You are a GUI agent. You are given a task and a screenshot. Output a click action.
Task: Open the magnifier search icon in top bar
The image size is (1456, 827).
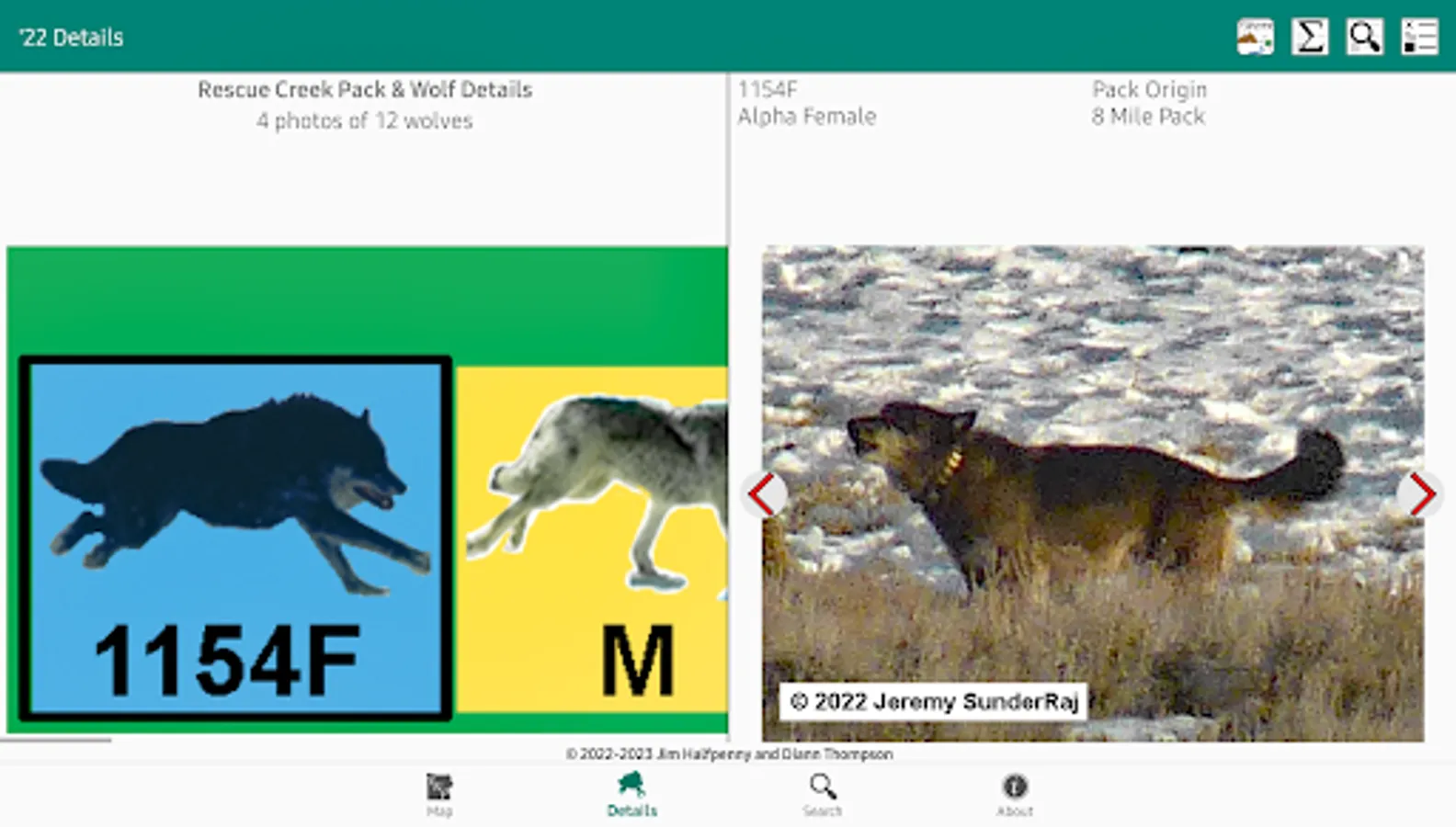click(x=1365, y=37)
